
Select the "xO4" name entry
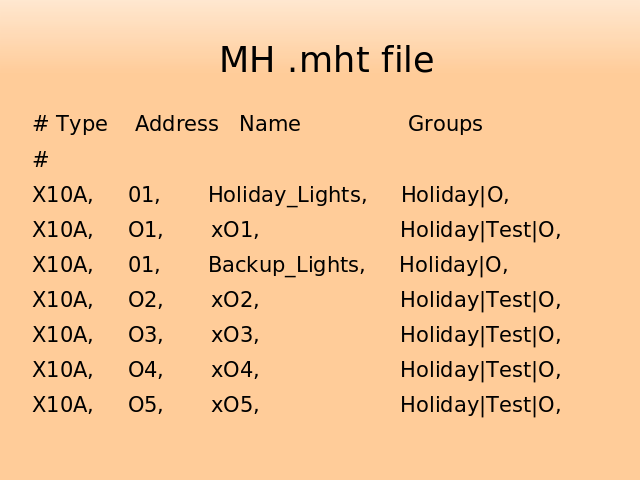[x=235, y=371]
